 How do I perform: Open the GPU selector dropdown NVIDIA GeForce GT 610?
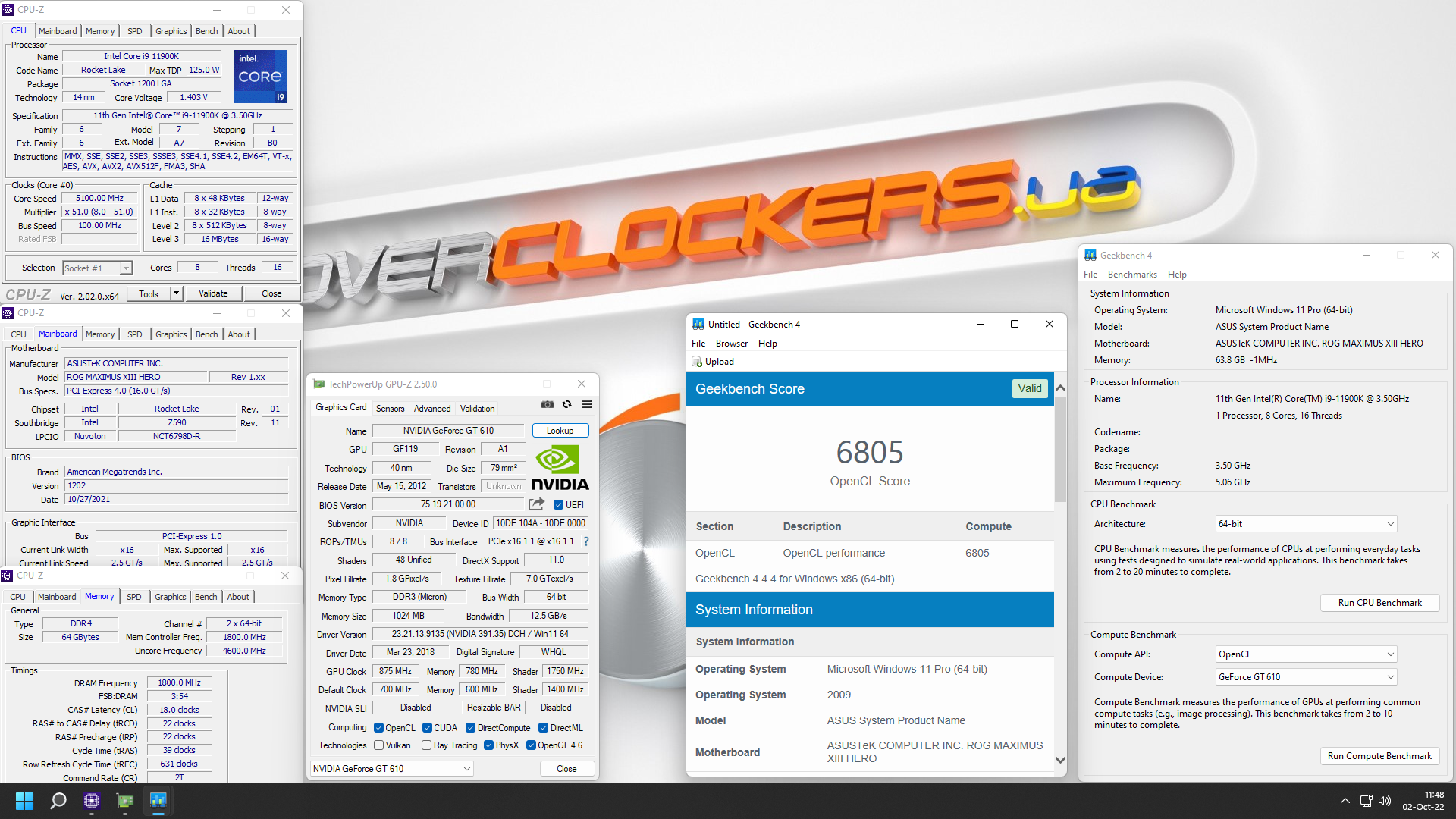(x=392, y=769)
